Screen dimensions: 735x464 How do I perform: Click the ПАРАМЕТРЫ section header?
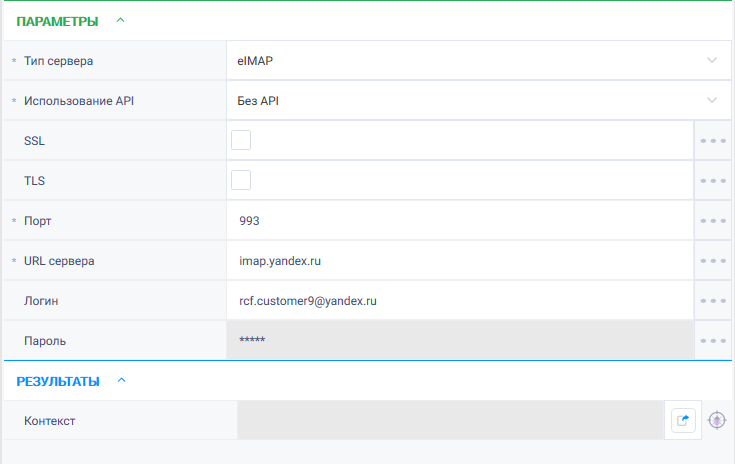coord(57,22)
